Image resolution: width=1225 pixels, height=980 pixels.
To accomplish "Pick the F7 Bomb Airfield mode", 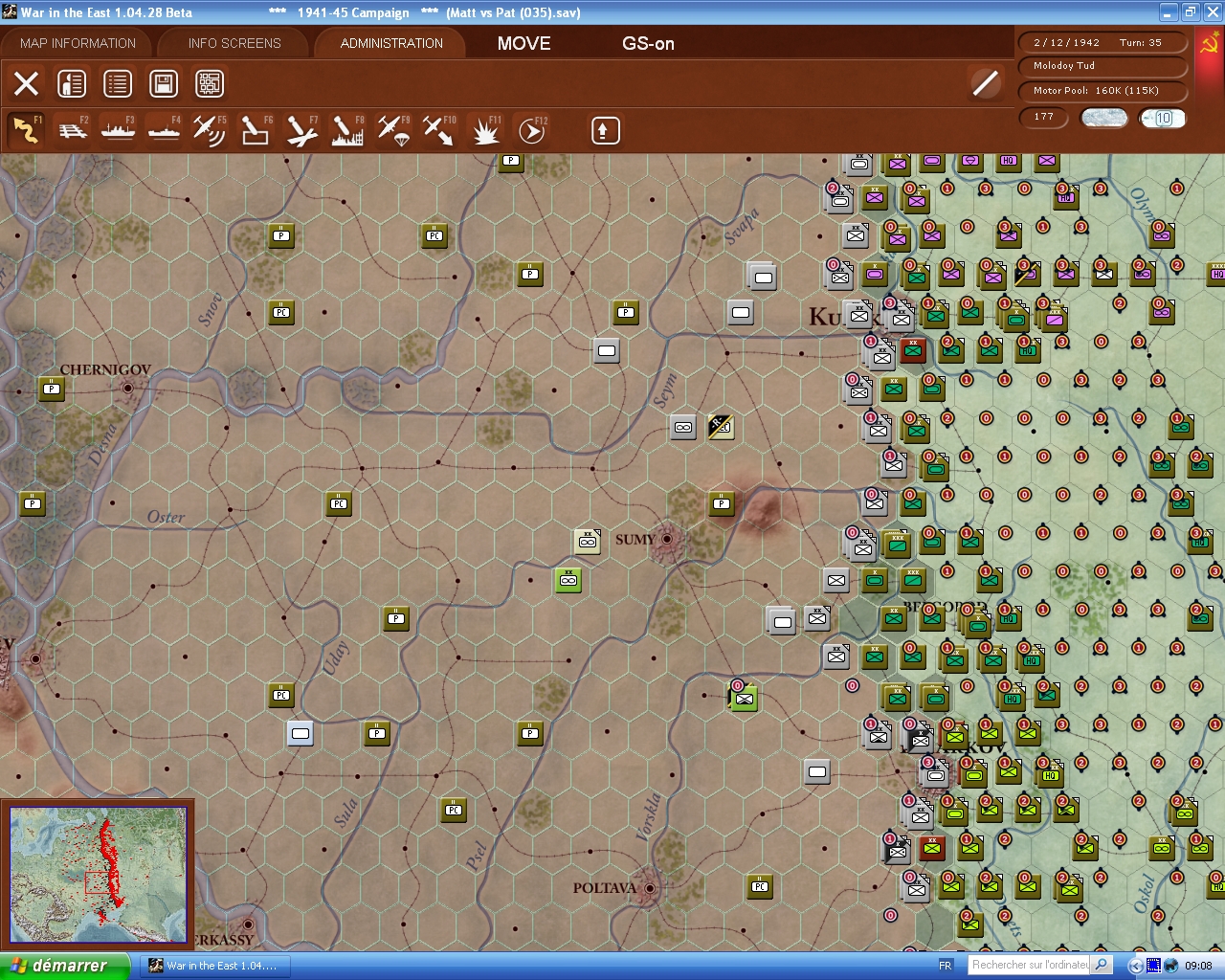I will click(x=301, y=130).
